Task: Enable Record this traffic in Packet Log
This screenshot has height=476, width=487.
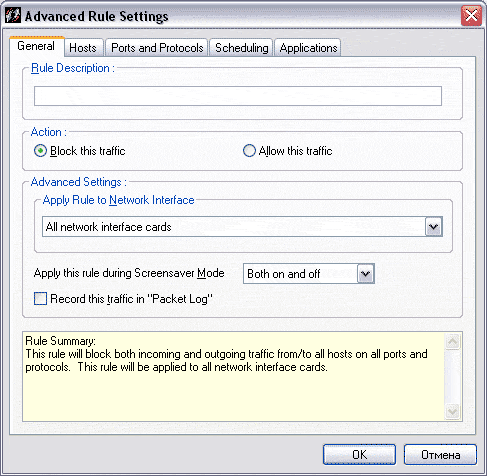Action: [x=40, y=299]
